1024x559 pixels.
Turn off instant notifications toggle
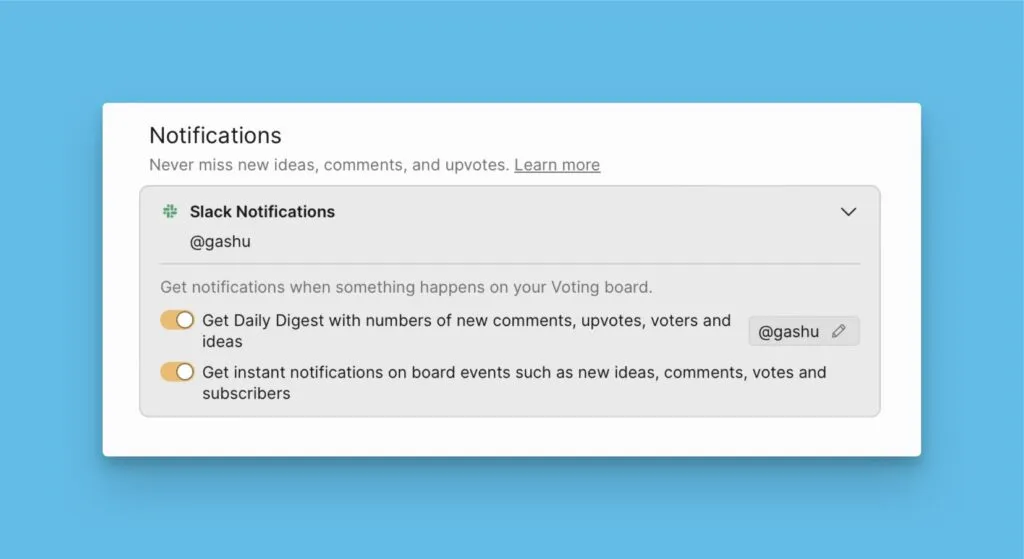pos(177,372)
